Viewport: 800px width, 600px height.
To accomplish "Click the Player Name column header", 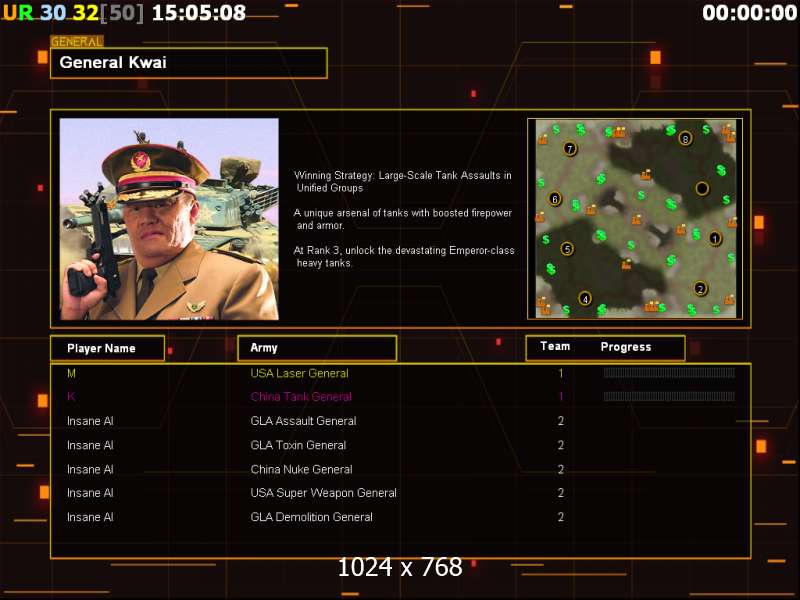I will (x=108, y=348).
